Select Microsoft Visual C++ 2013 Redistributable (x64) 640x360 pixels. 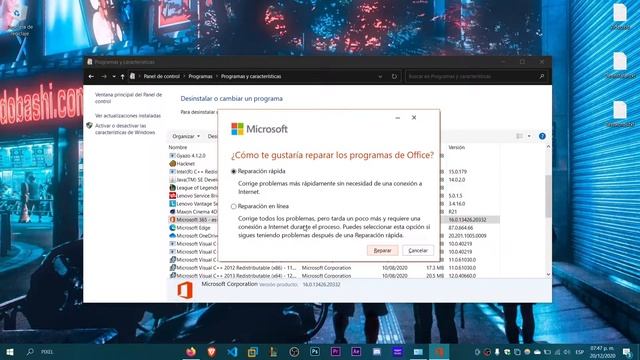tap(236, 276)
